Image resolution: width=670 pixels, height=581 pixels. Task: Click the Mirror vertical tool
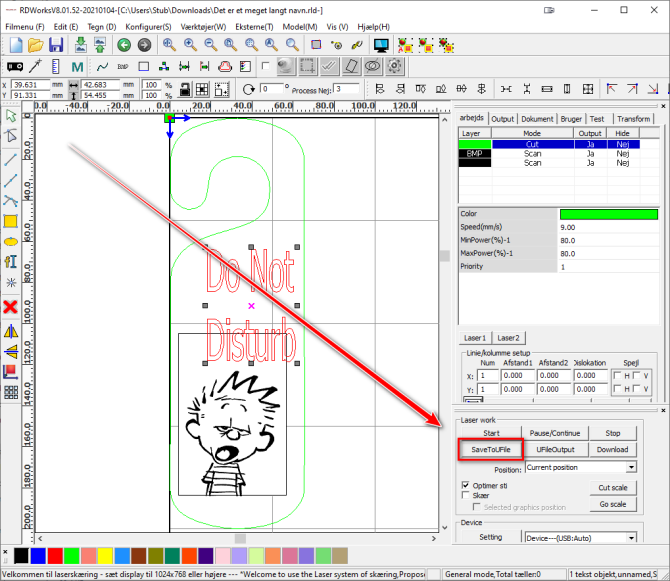tap(11, 352)
